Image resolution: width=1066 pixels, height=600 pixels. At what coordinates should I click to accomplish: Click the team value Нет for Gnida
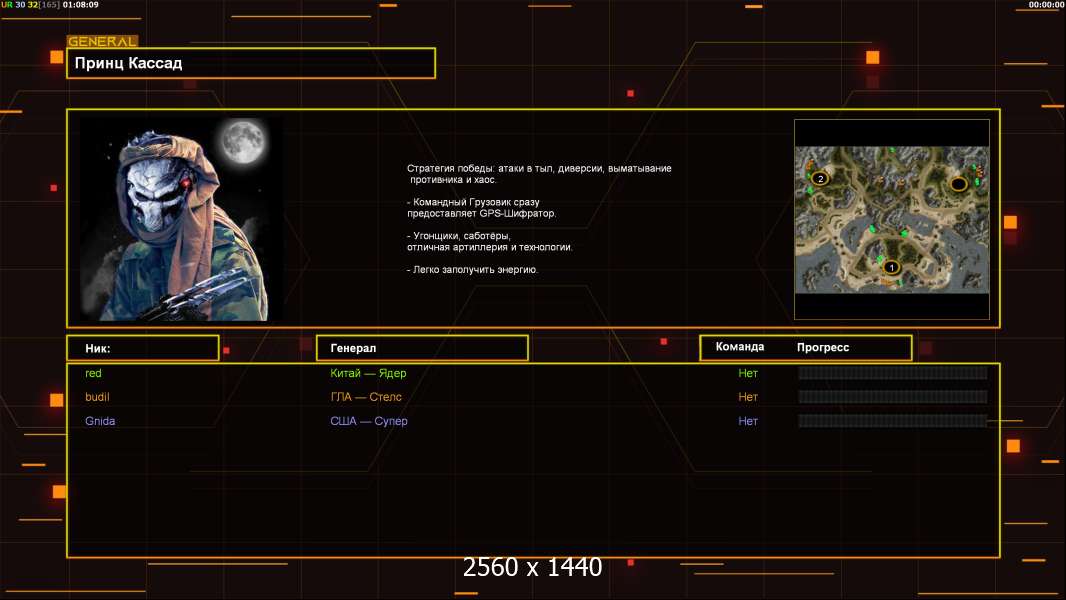[748, 421]
